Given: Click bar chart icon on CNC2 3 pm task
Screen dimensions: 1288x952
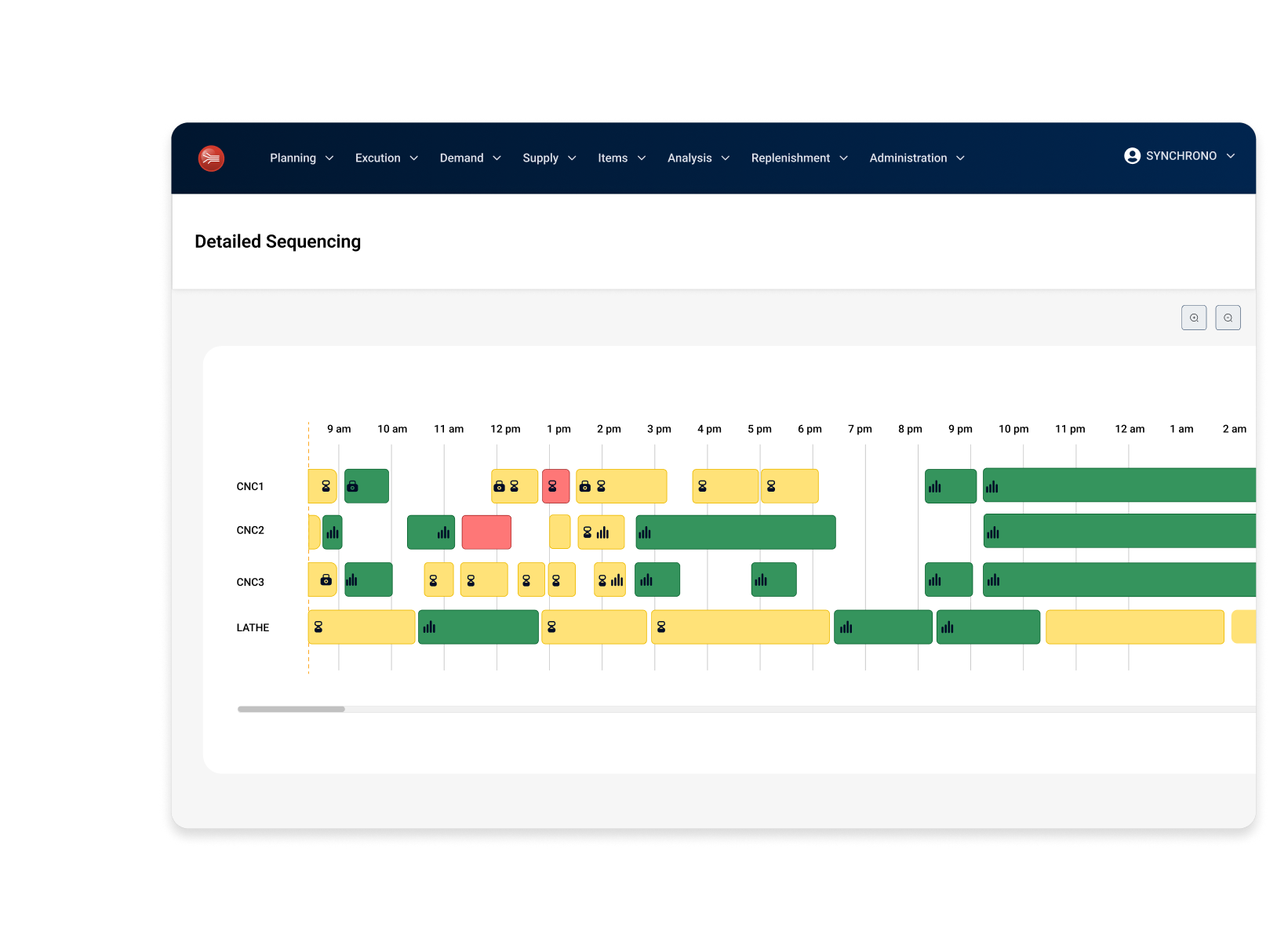Looking at the screenshot, I should (645, 533).
